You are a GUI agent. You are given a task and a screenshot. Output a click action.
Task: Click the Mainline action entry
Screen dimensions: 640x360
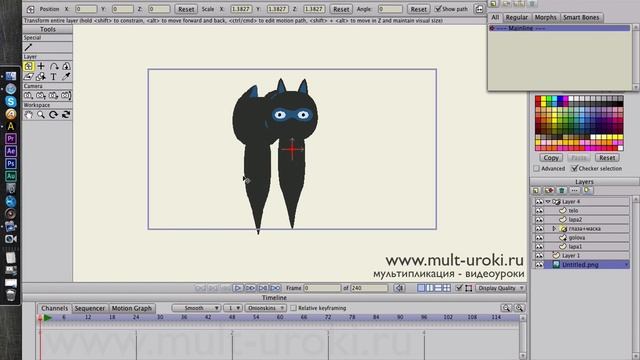click(559, 28)
